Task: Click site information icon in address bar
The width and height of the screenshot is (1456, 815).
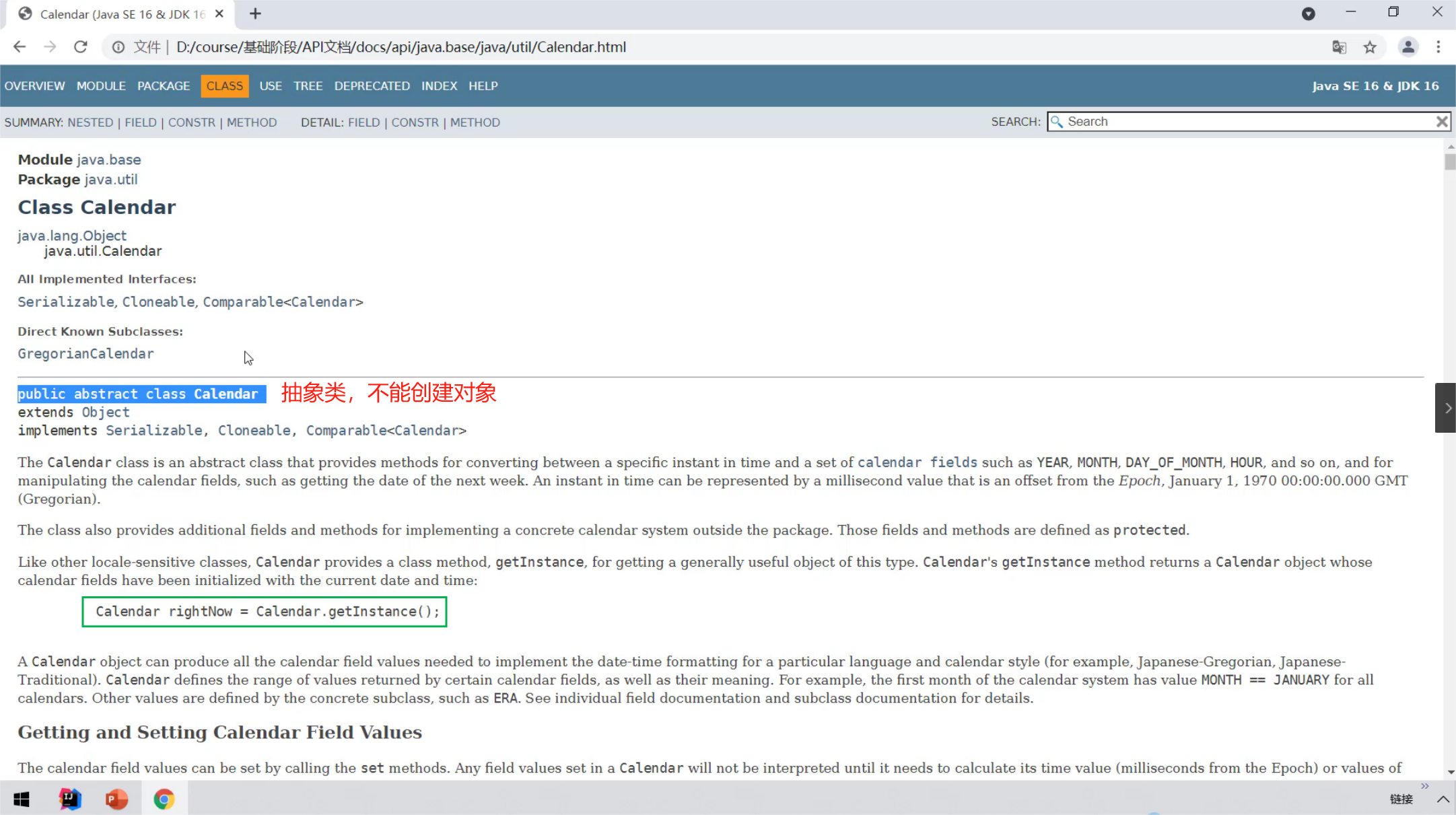Action: click(118, 47)
